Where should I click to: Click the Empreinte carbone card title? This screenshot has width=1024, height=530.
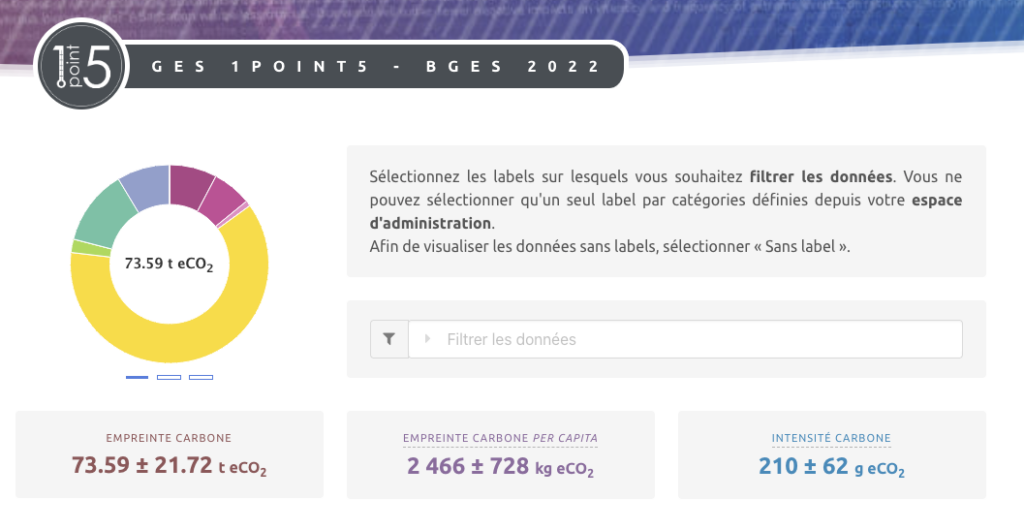169,438
